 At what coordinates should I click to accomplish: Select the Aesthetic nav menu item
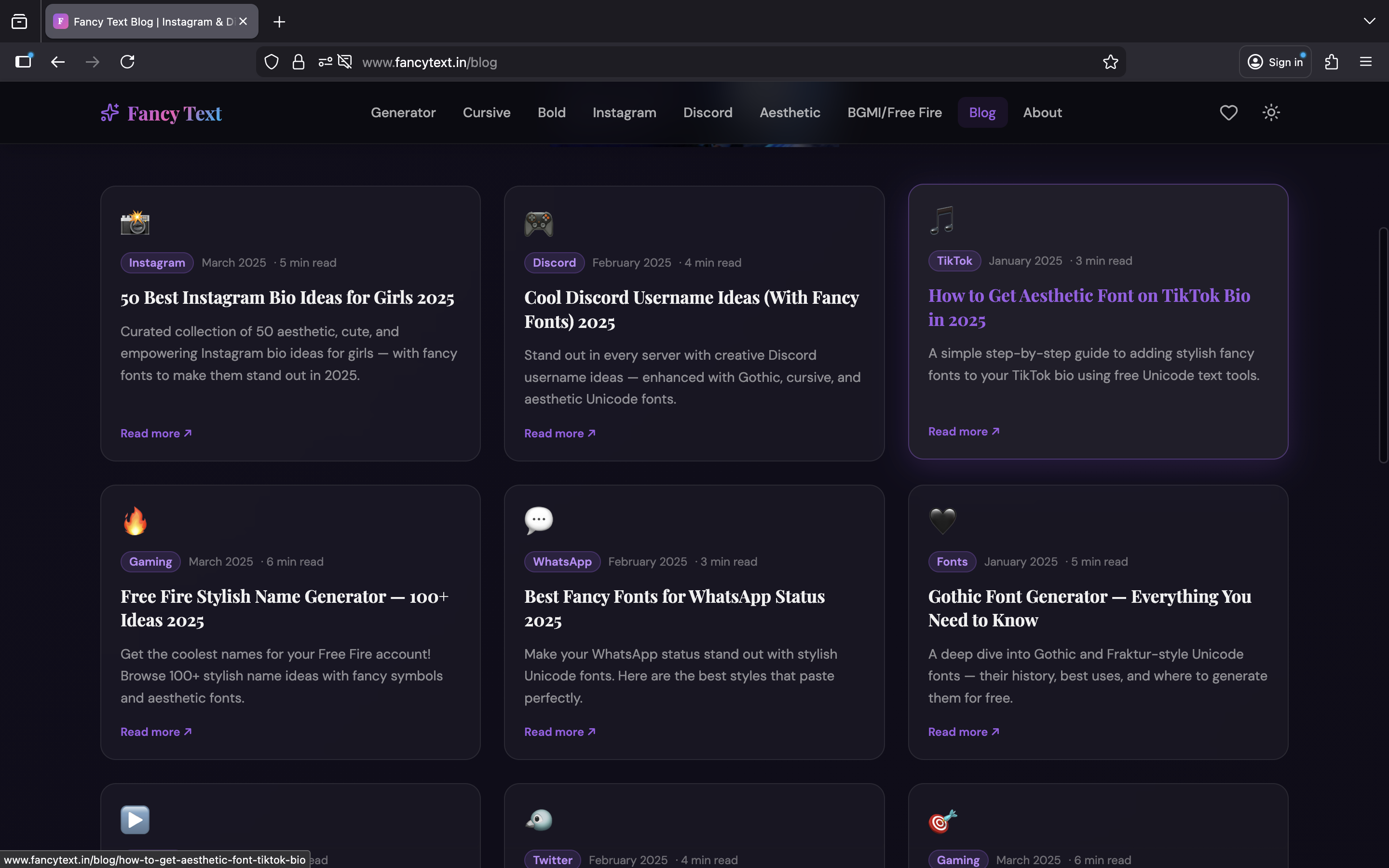[x=790, y=112]
